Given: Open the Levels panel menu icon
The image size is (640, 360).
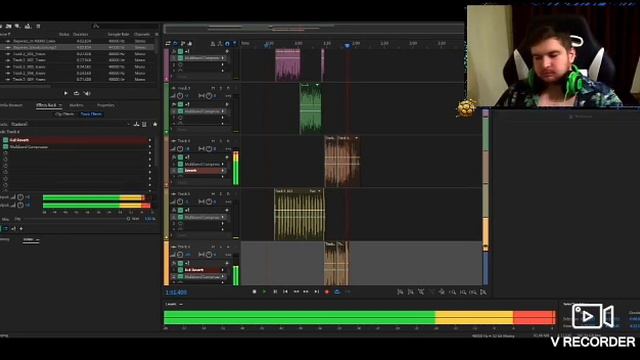Looking at the screenshot, I should tap(181, 304).
